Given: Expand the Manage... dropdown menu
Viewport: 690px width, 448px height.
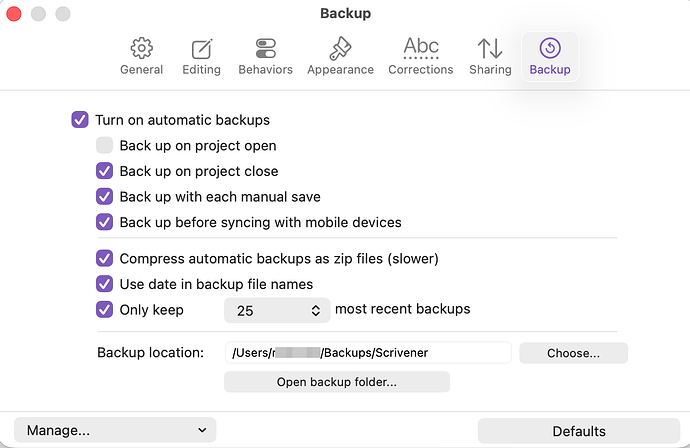Looking at the screenshot, I should coord(115,430).
